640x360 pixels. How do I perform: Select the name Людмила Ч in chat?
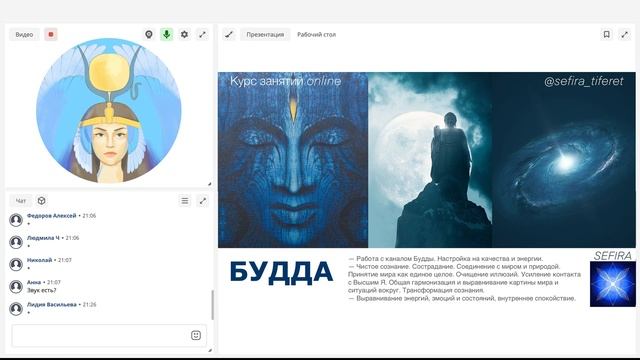point(43,238)
